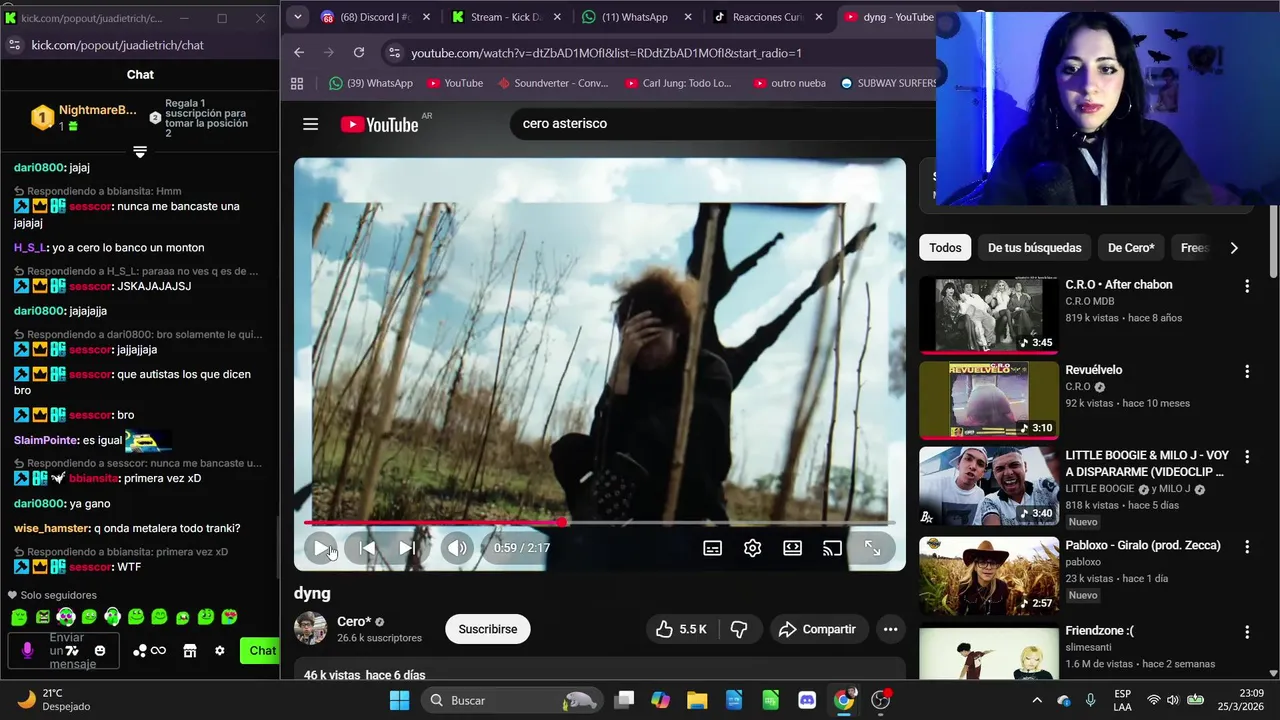Cast the video to a TV
Image resolution: width=1280 pixels, height=720 pixels.
[x=832, y=548]
